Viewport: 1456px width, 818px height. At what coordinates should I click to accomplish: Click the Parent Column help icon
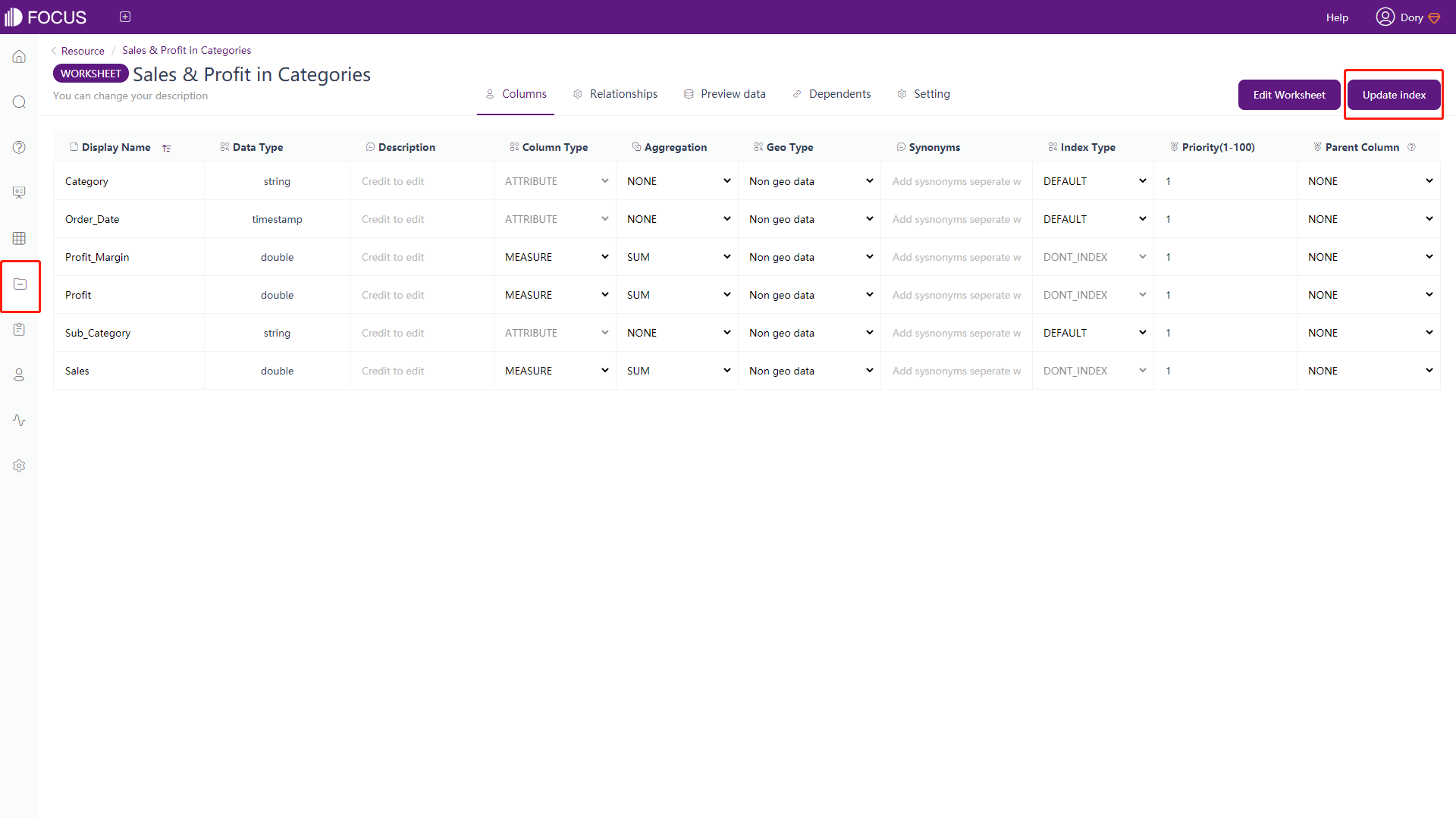[x=1411, y=147]
